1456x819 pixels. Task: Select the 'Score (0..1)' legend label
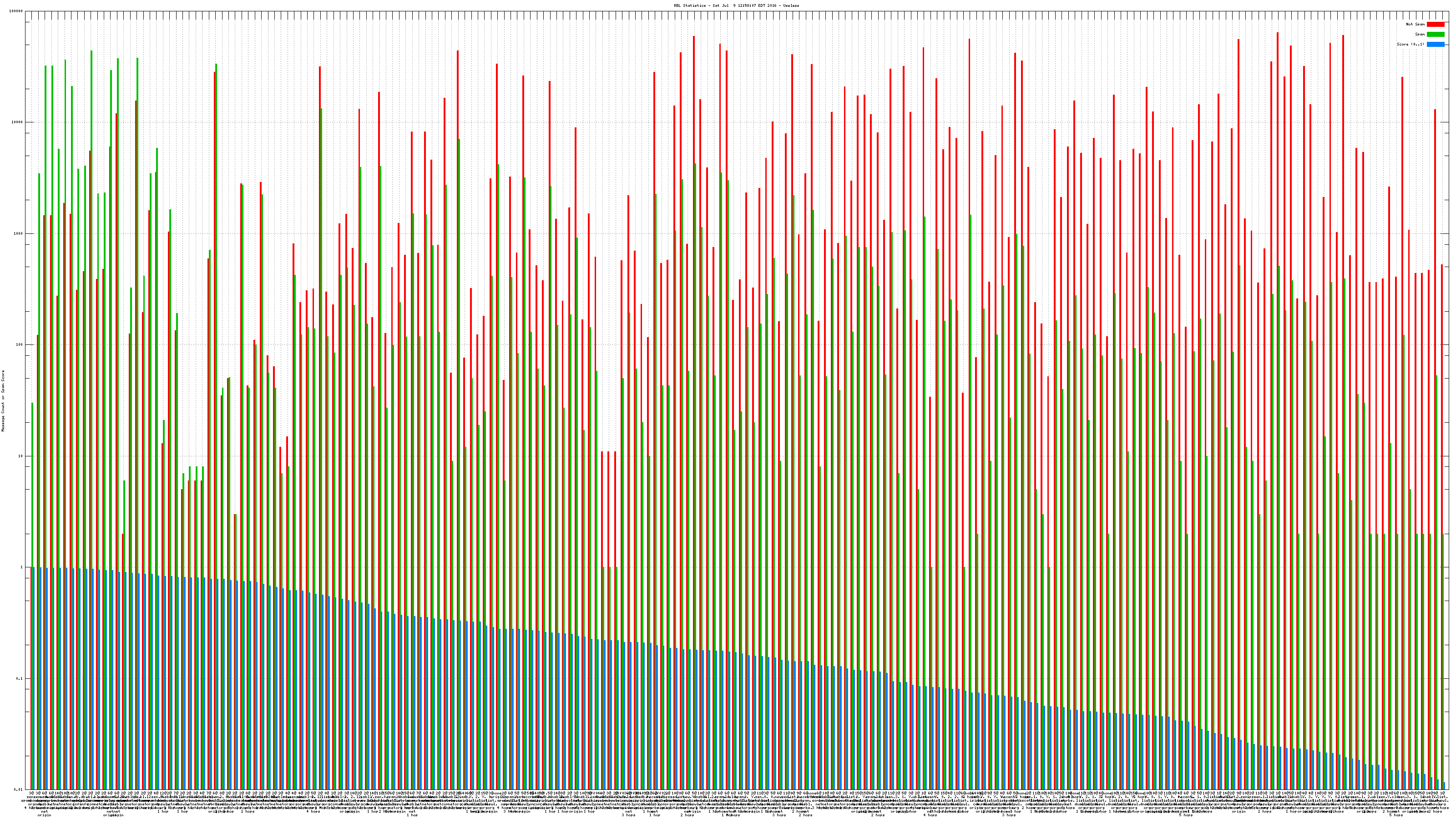pos(1410,44)
